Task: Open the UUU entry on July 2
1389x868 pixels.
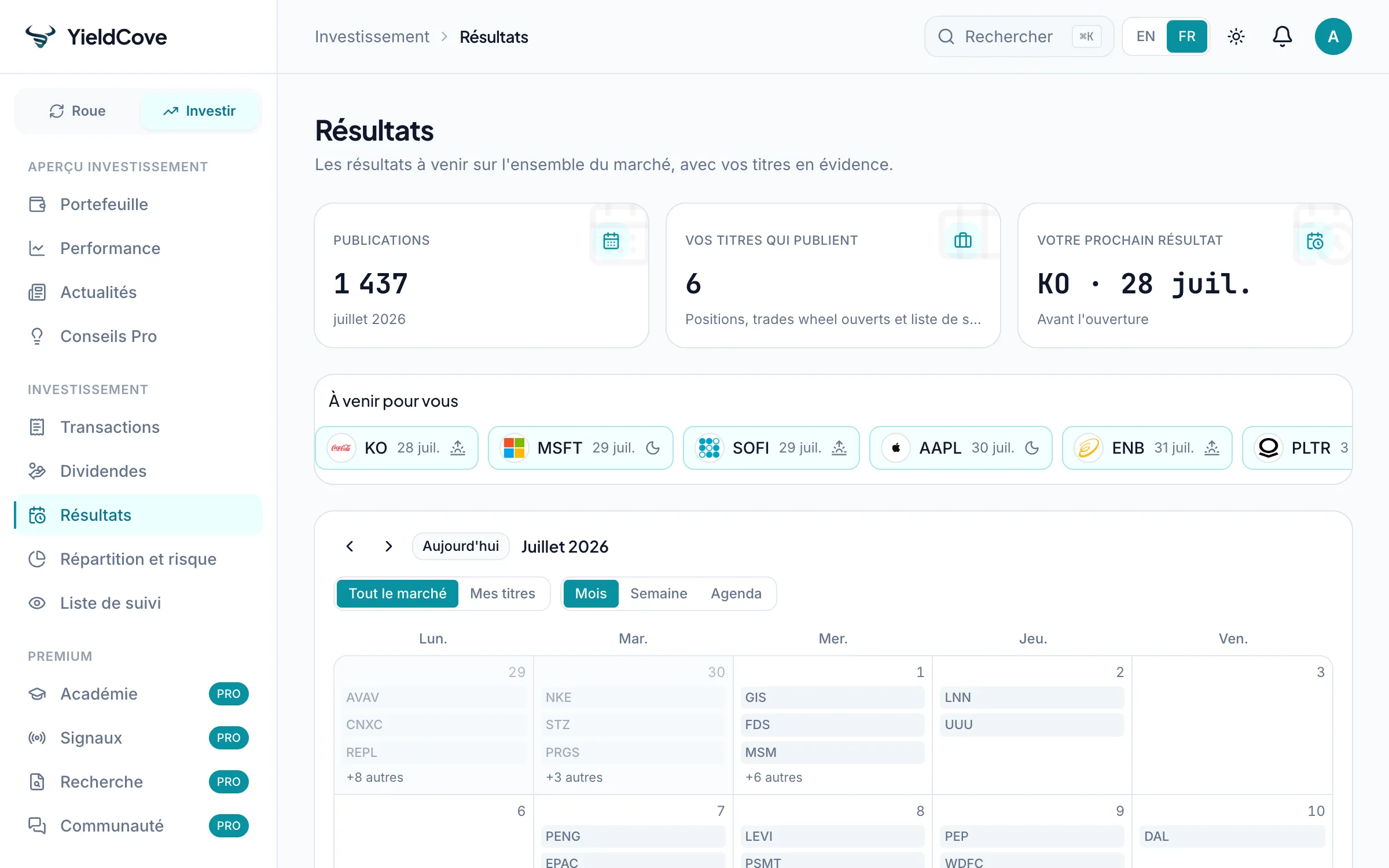Action: [1032, 724]
